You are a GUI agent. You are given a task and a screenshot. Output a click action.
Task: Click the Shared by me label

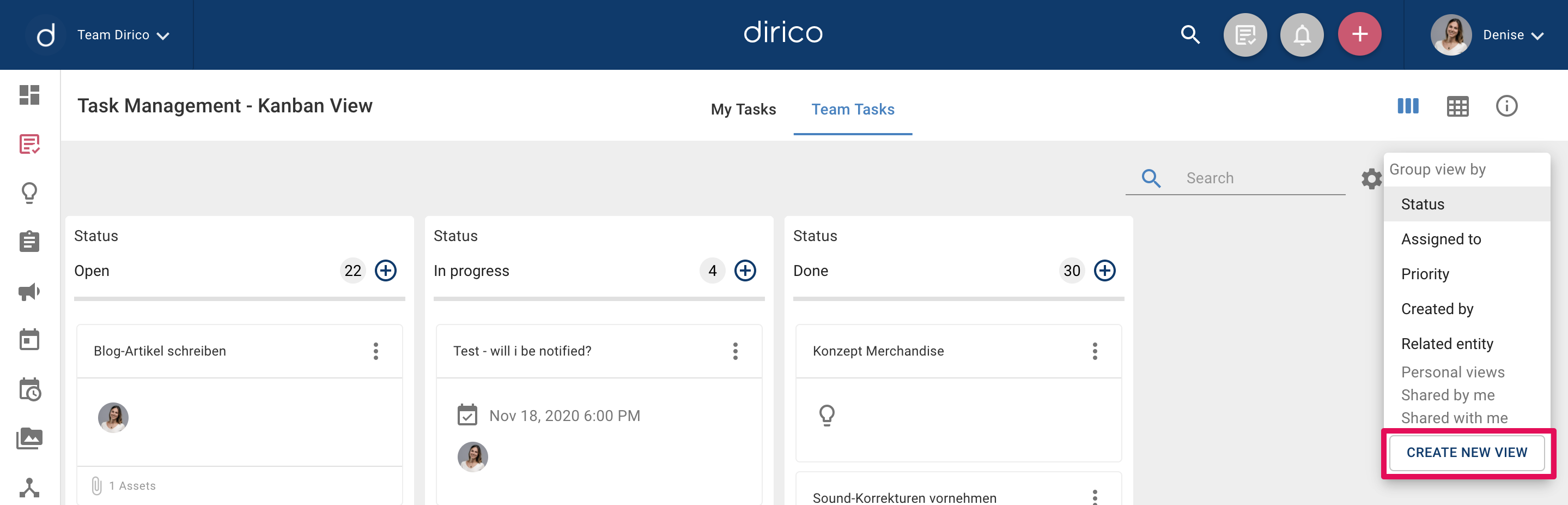[x=1448, y=395]
